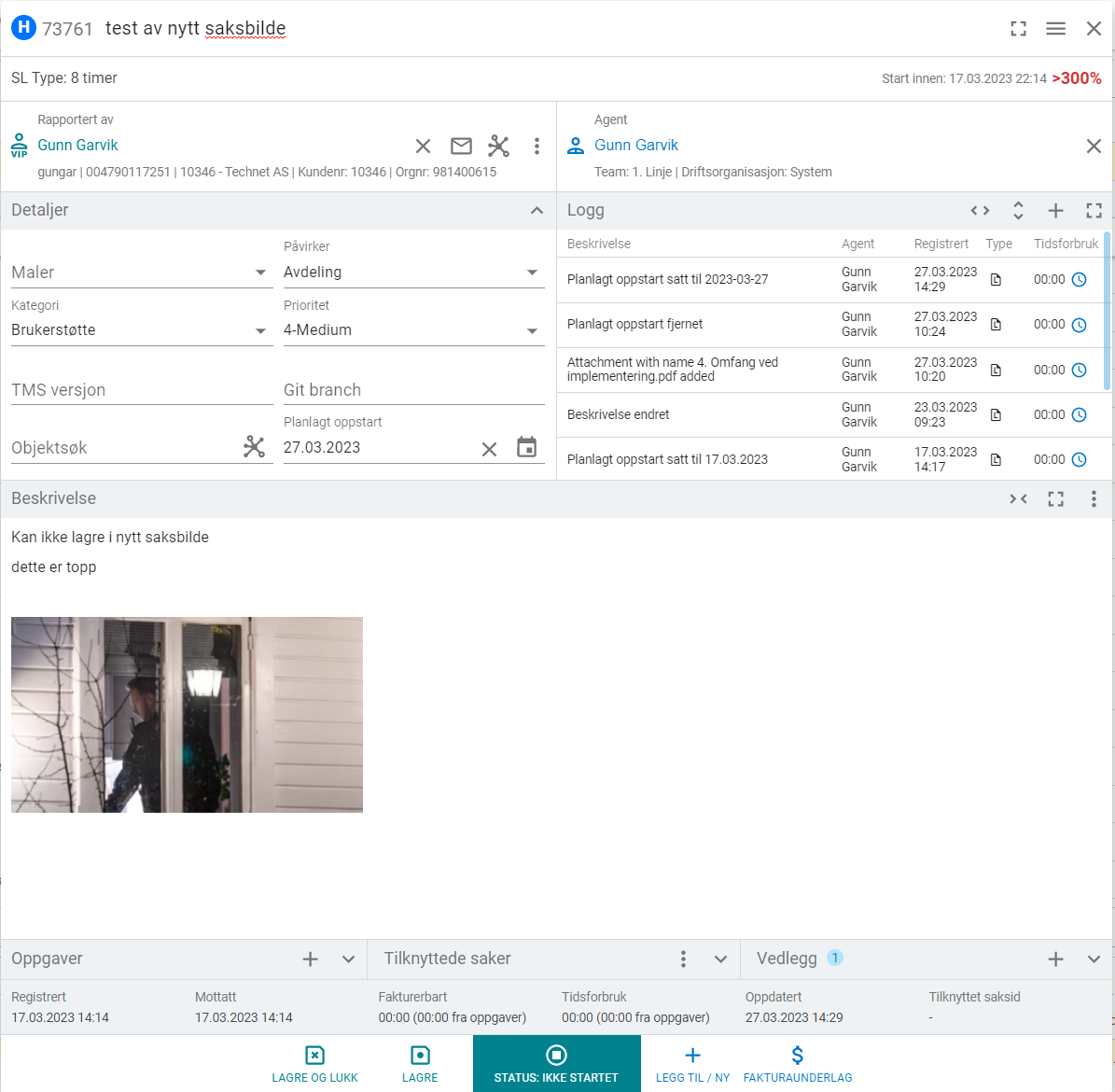Click the case title 'test av nytt saksbilde'
Image resolution: width=1115 pixels, height=1092 pixels.
[196, 28]
